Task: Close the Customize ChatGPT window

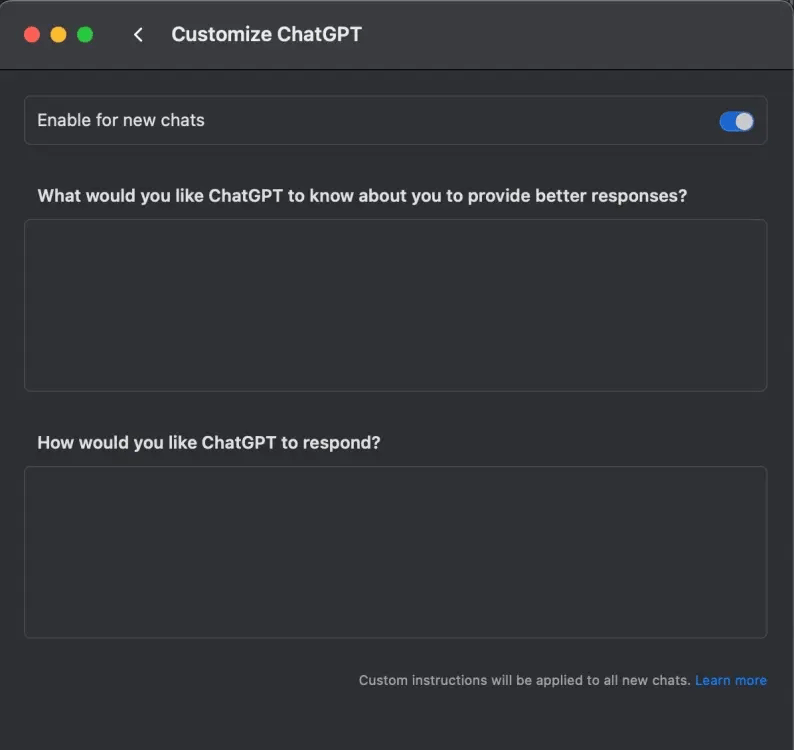Action: click(x=32, y=35)
